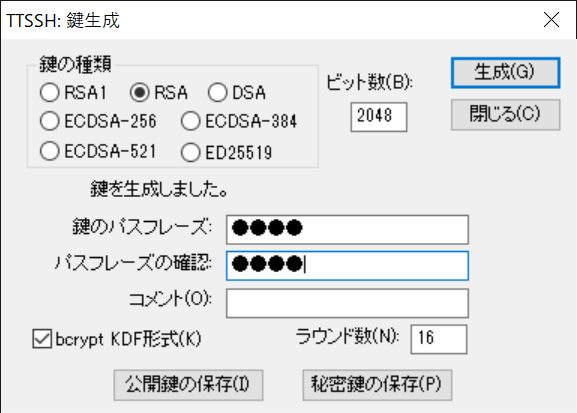The image size is (577, 413).
Task: Focus the ビット数(B) field showing 2048
Action: coord(379,117)
